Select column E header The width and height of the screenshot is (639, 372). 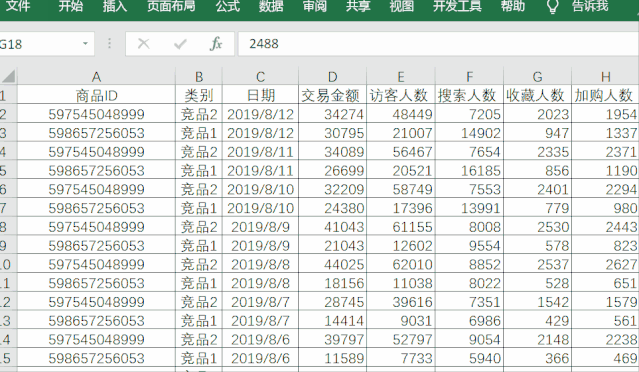coord(401,76)
